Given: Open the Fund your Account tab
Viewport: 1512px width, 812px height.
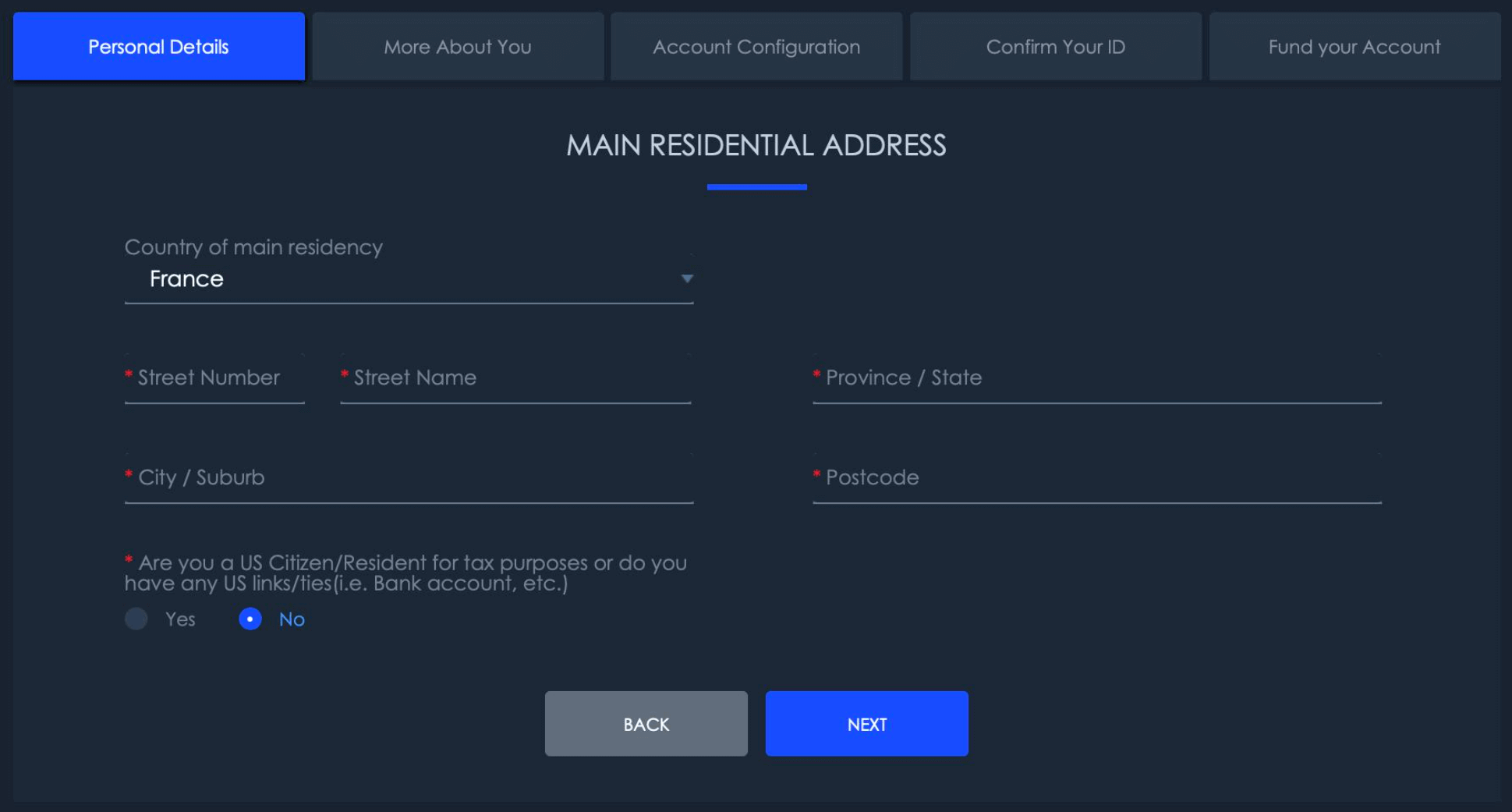Looking at the screenshot, I should tap(1354, 46).
